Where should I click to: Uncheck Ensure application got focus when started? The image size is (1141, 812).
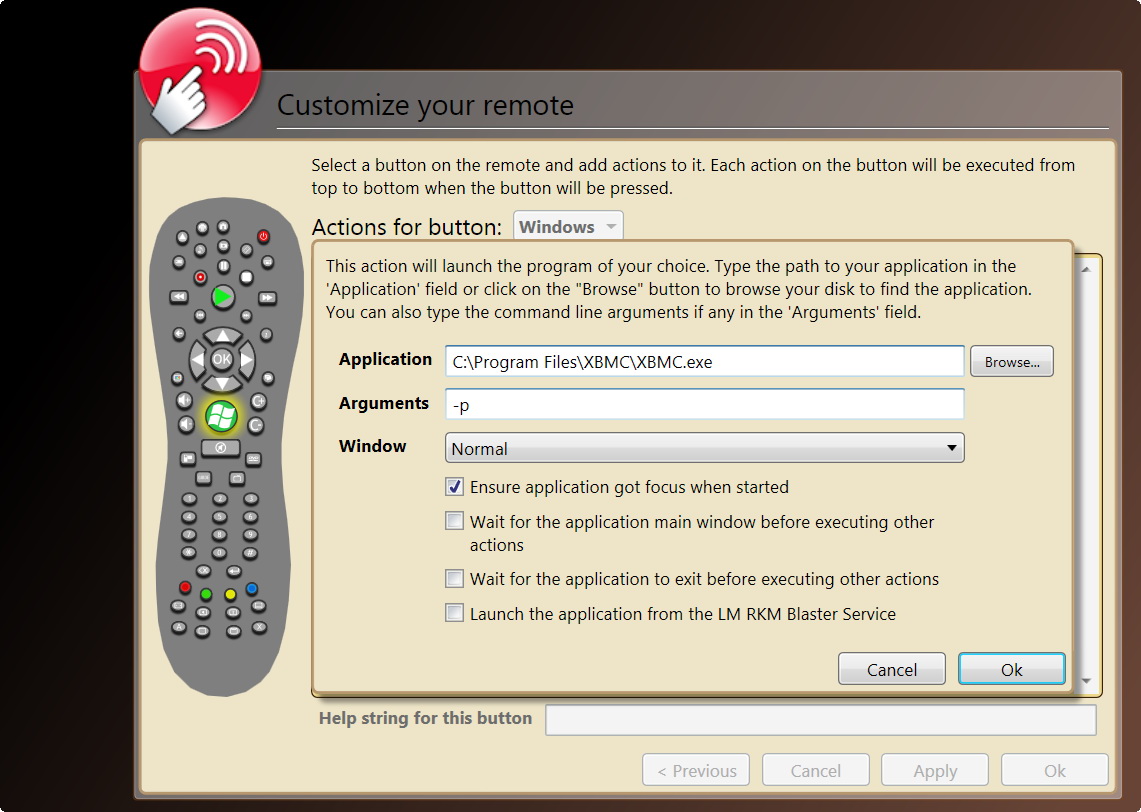[454, 487]
